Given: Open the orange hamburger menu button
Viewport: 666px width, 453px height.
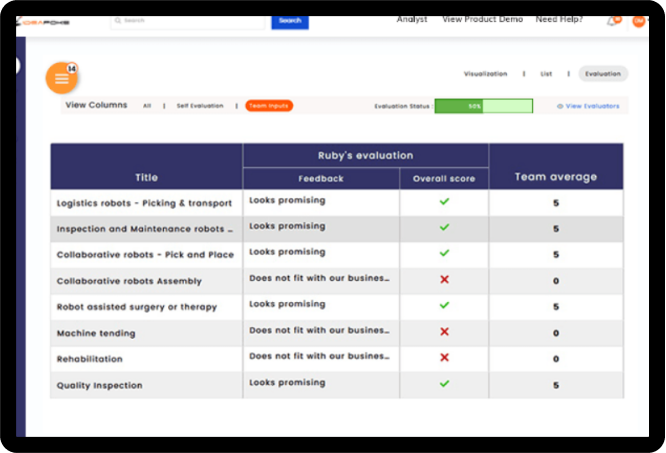Looking at the screenshot, I should pos(61,78).
